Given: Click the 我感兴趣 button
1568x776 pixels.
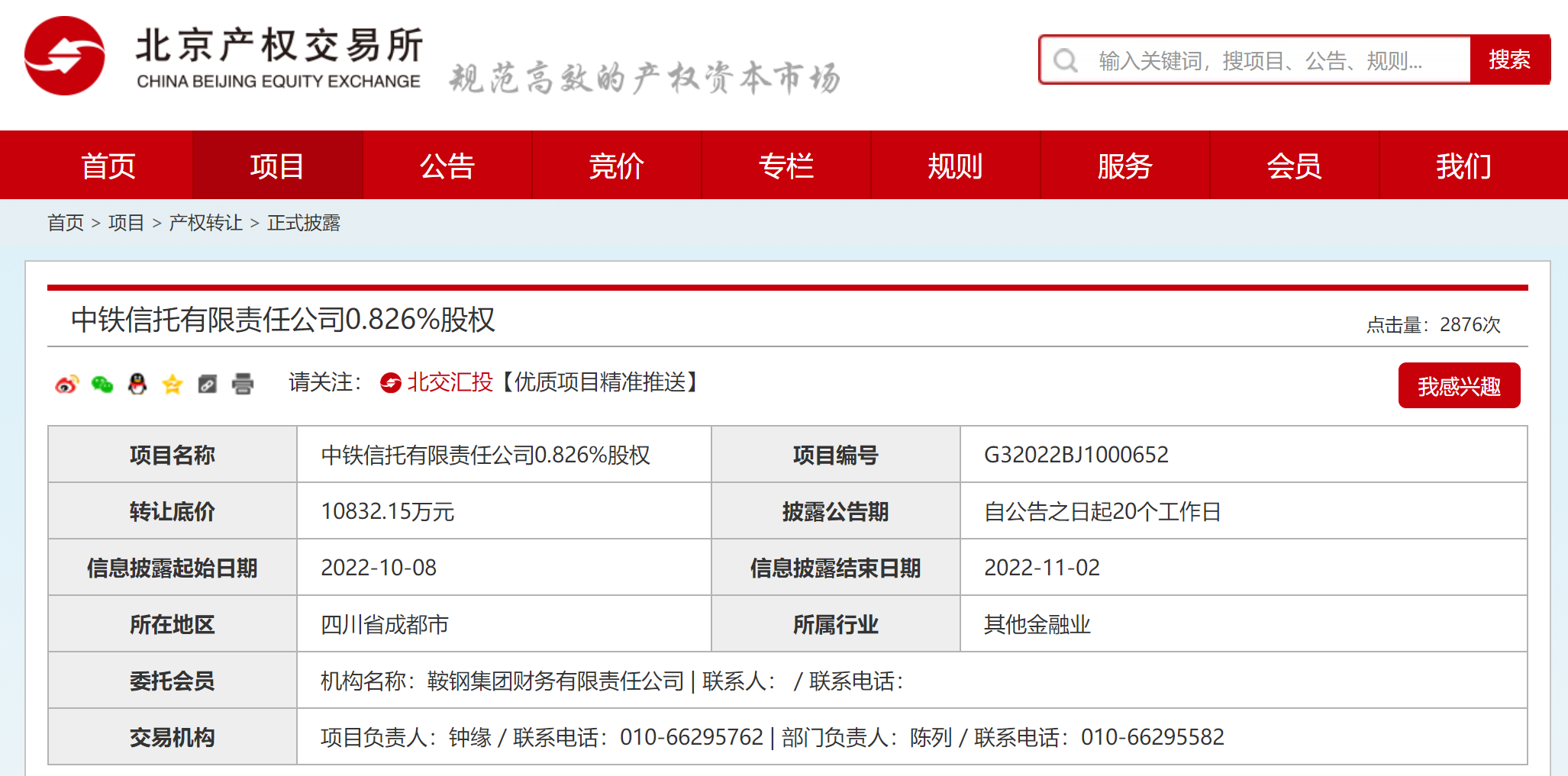Looking at the screenshot, I should 1460,385.
